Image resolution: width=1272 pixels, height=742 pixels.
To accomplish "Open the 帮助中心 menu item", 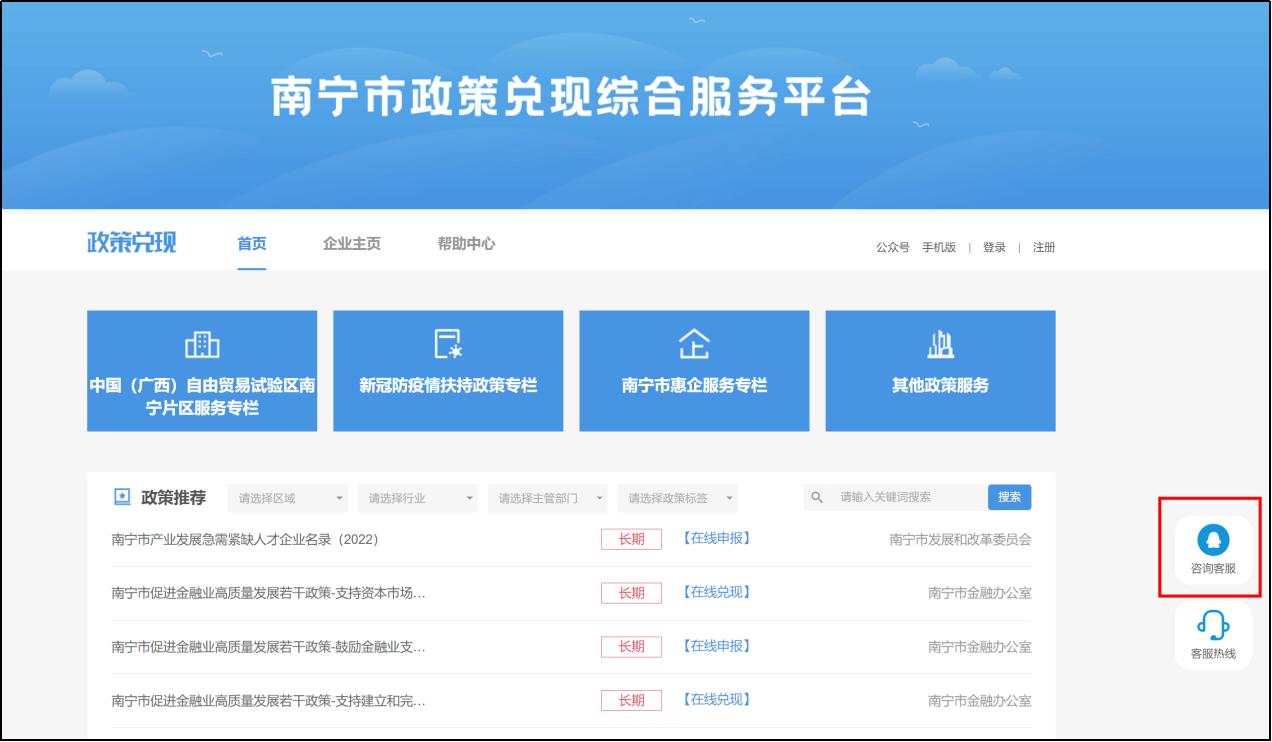I will pos(465,242).
